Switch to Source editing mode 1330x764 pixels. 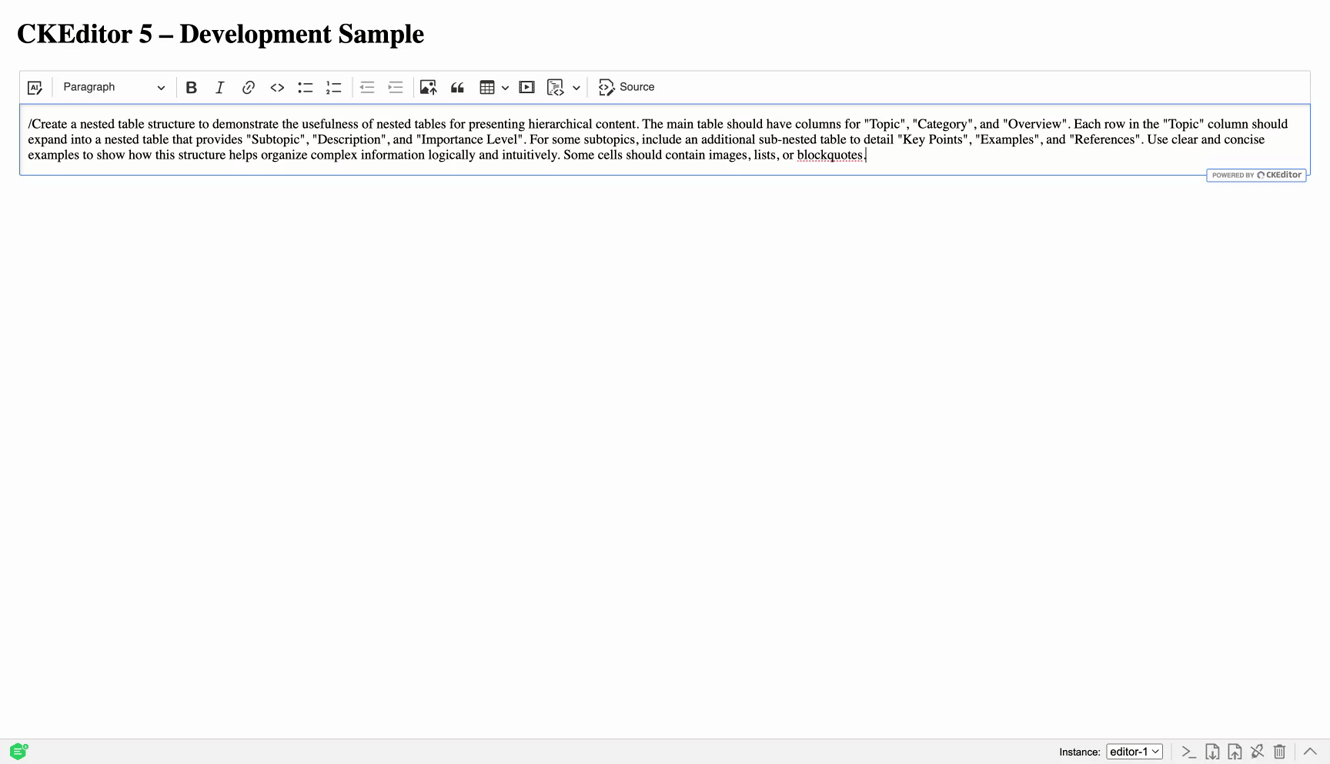coord(626,88)
